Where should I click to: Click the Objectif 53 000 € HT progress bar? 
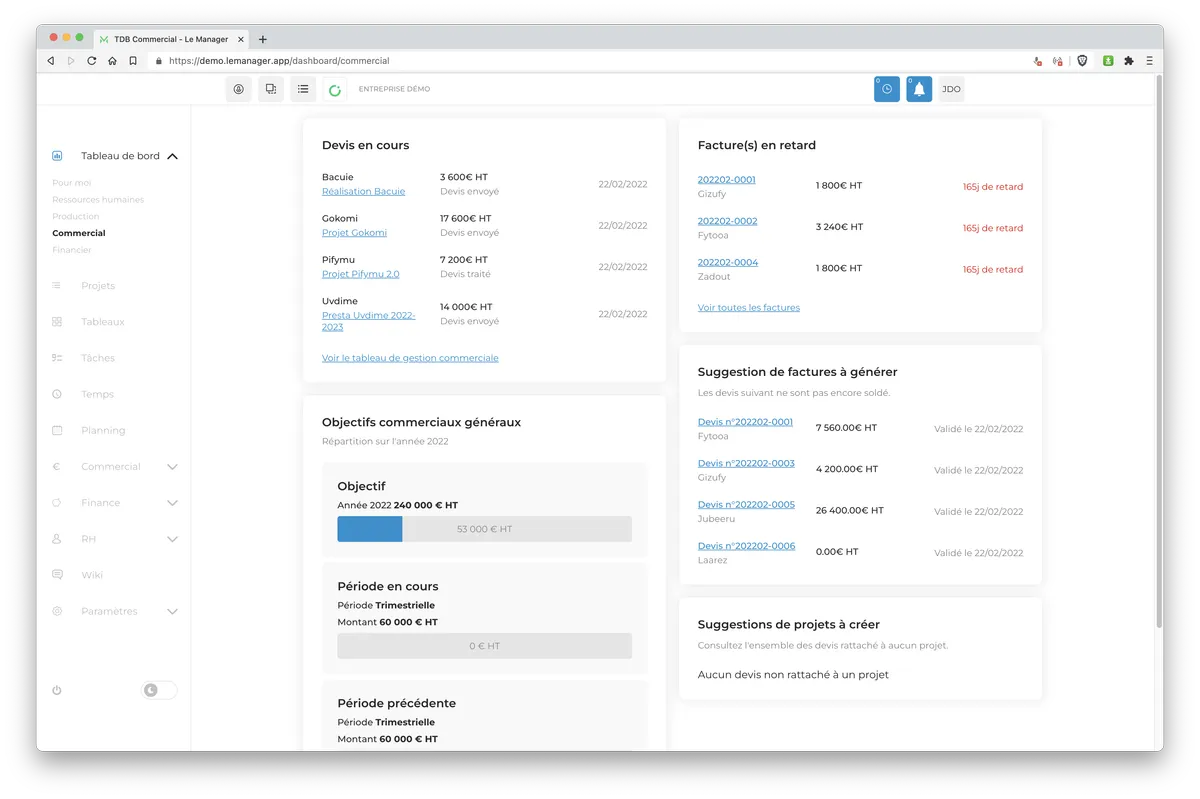pos(484,529)
